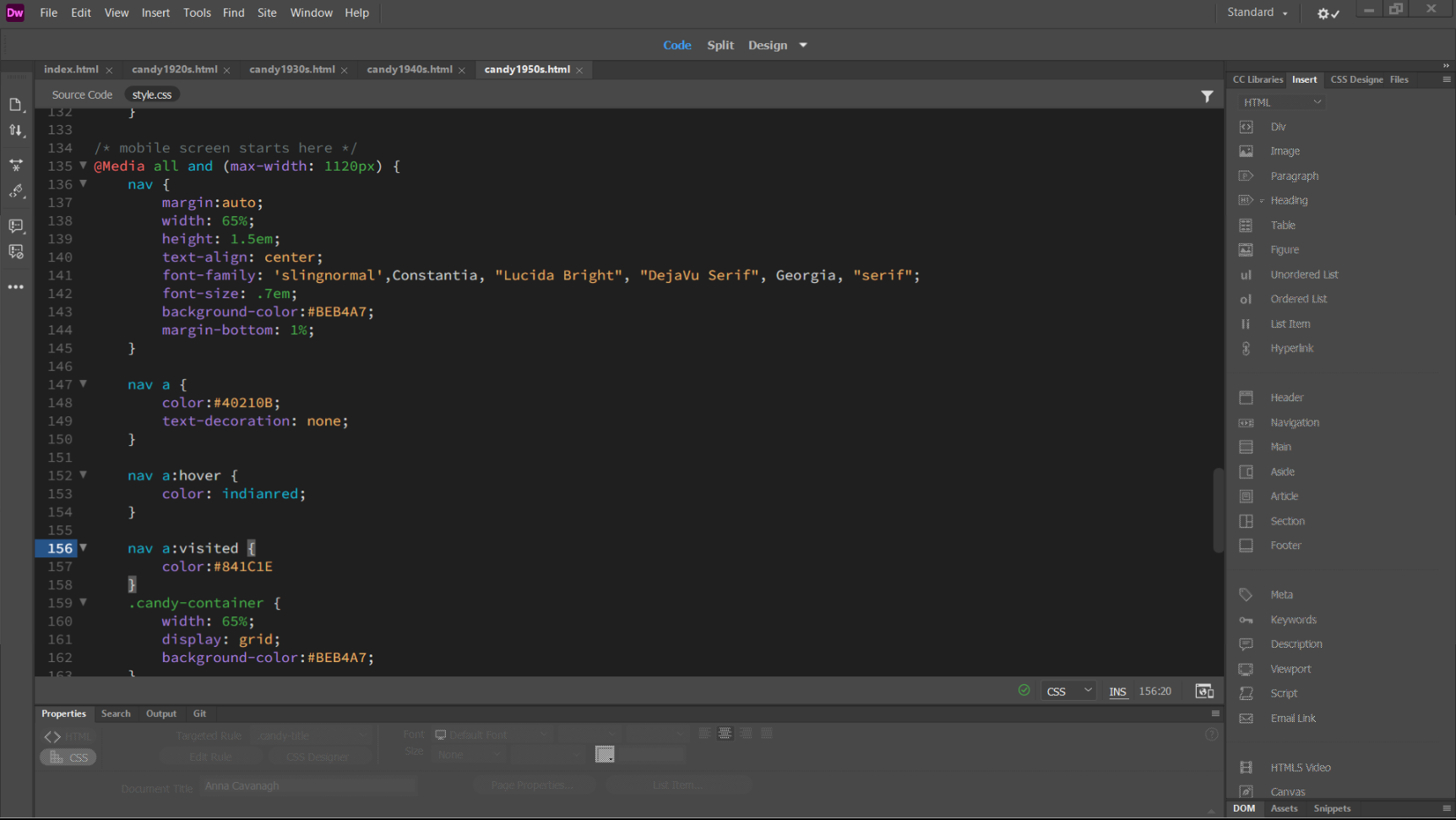
Task: Open the Git tab in bottom panel
Action: (199, 714)
